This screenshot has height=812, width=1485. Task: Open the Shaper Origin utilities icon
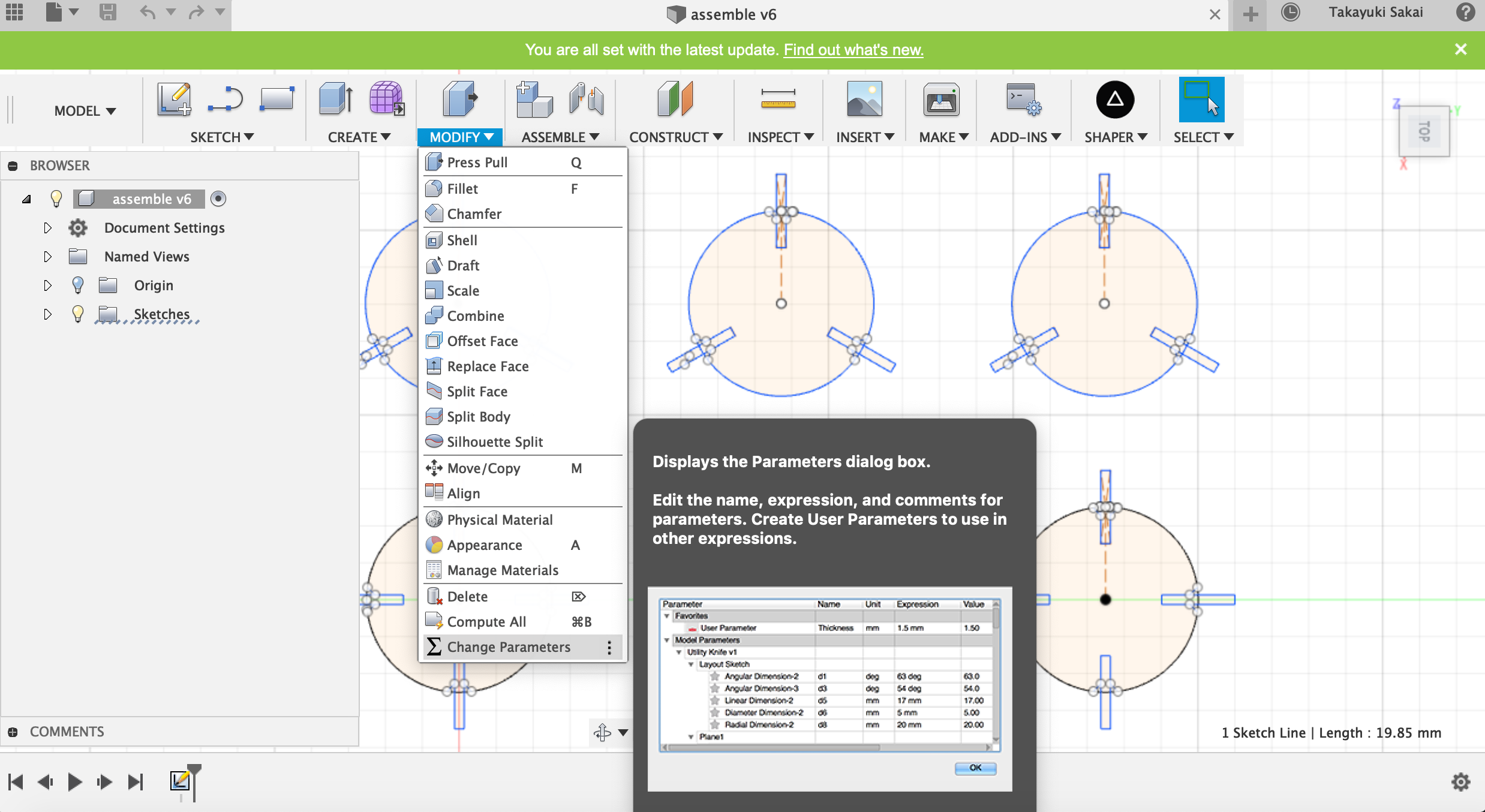tap(1114, 100)
